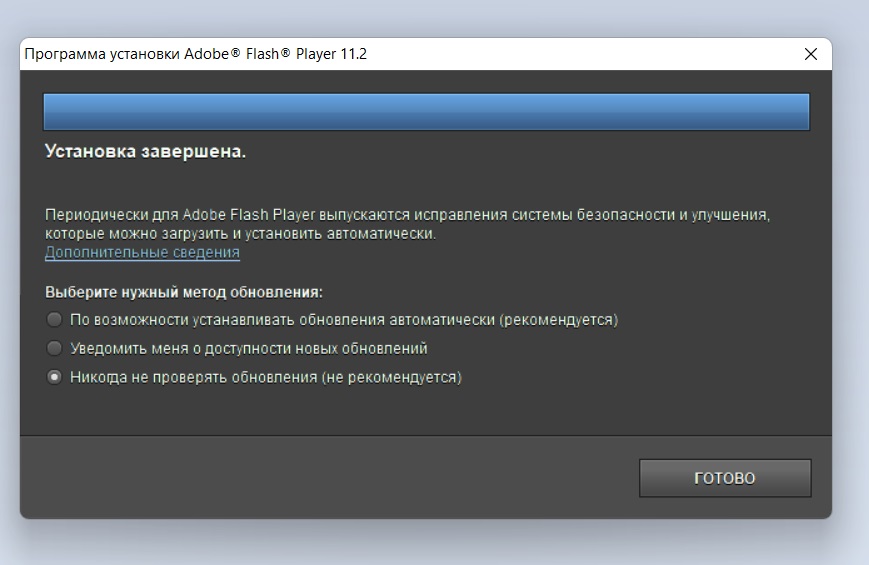The width and height of the screenshot is (869, 565).
Task: Click 'Adobe® Flash® Player 11.2' in window title
Action: 275,54
